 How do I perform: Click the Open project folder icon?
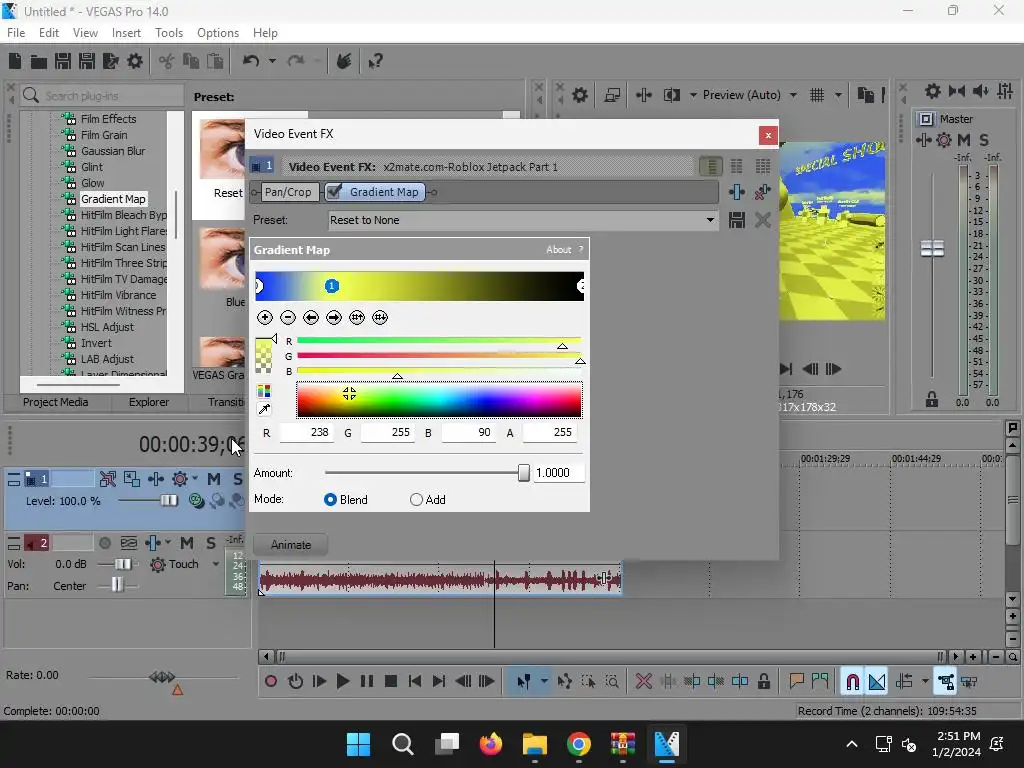[x=39, y=61]
